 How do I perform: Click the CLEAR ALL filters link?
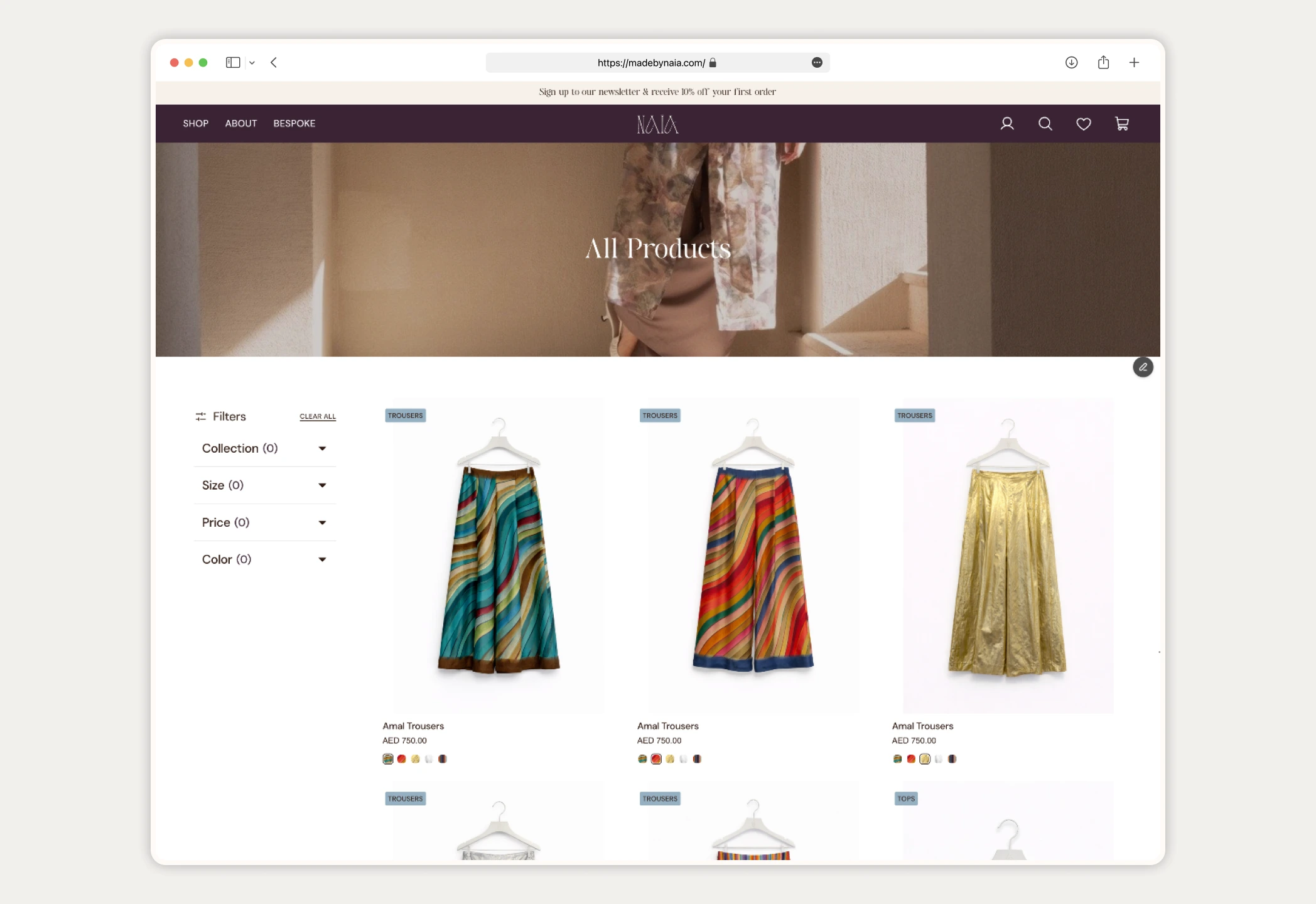[x=318, y=416]
